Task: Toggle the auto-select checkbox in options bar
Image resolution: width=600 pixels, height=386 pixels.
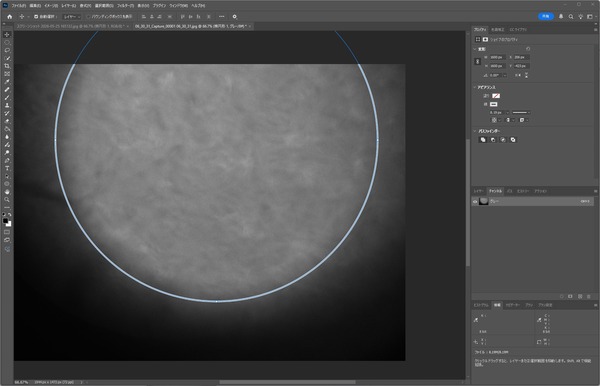Action: point(36,17)
